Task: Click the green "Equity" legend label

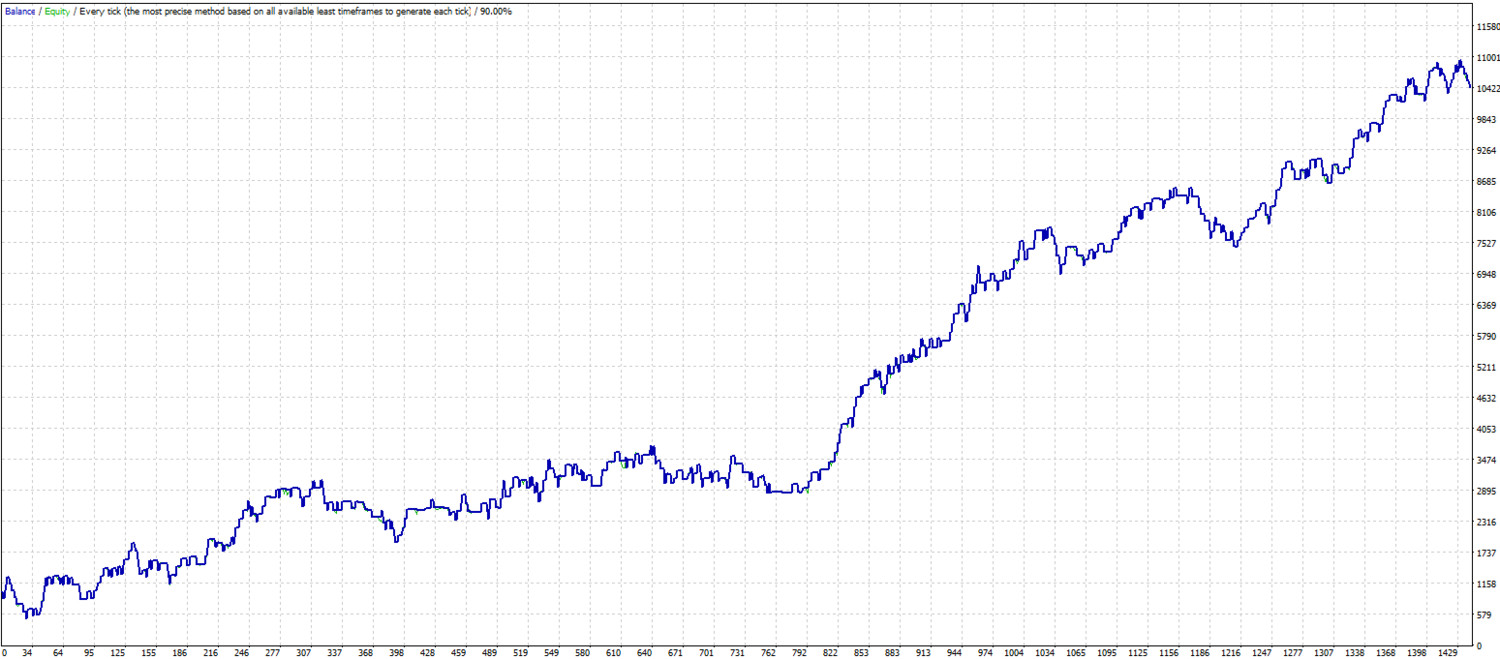Action: 57,11
